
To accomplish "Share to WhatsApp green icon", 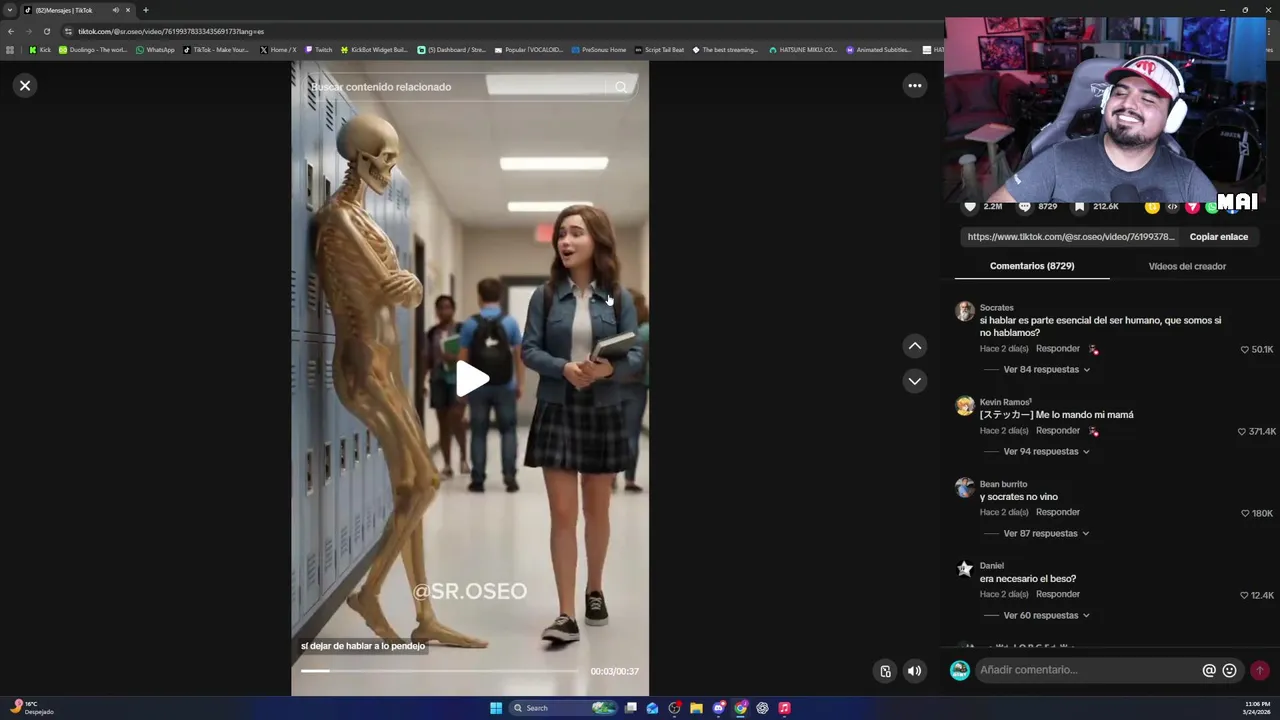I will click(x=1211, y=207).
